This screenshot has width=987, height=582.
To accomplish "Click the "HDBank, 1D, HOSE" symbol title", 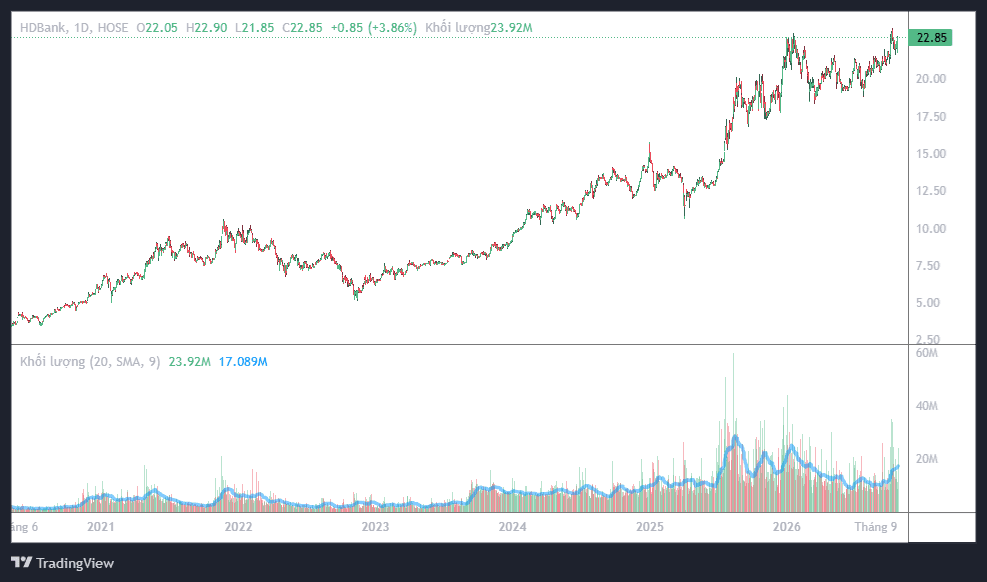I will [74, 28].
